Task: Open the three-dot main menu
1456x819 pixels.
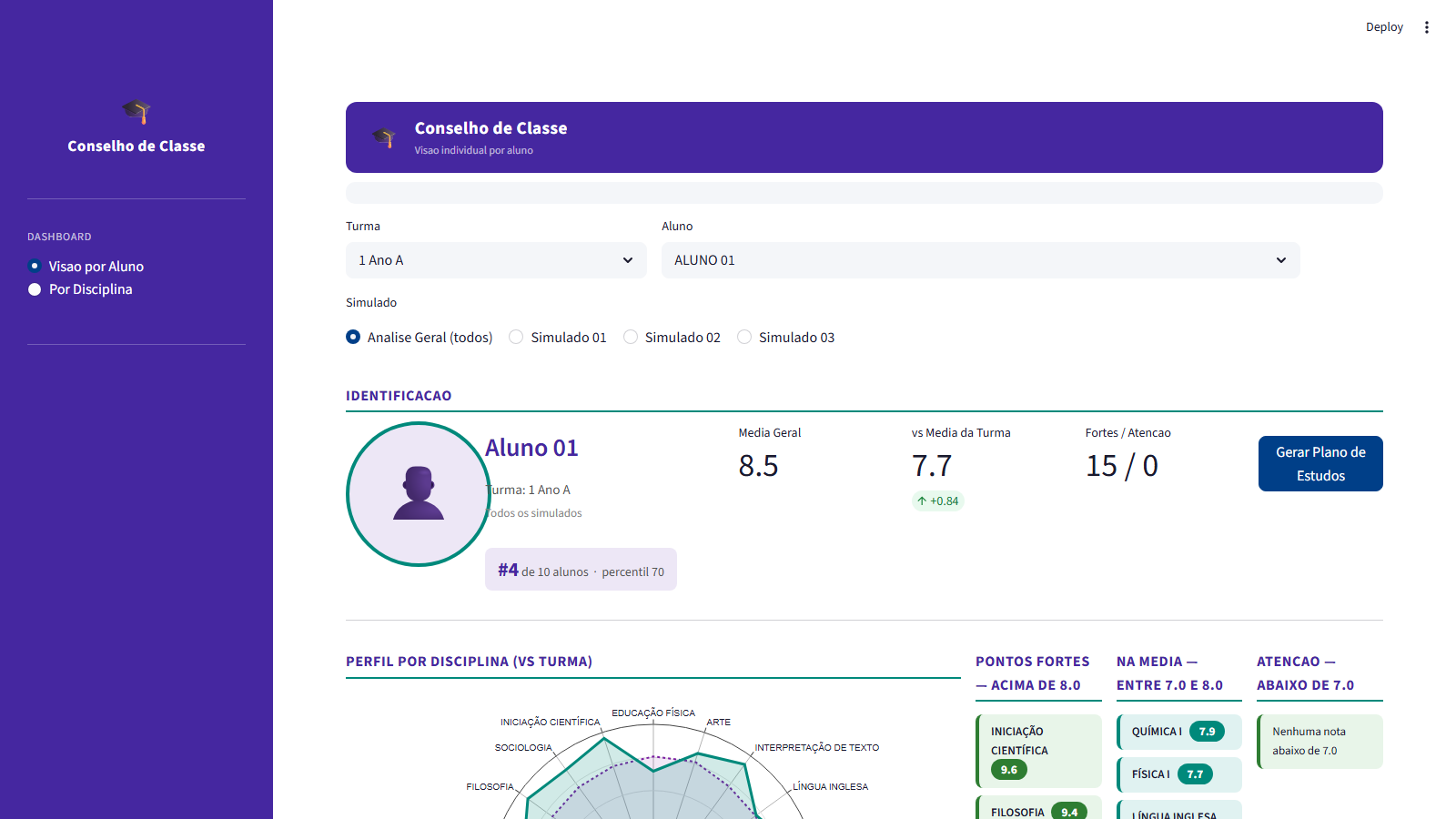Action: click(x=1427, y=27)
